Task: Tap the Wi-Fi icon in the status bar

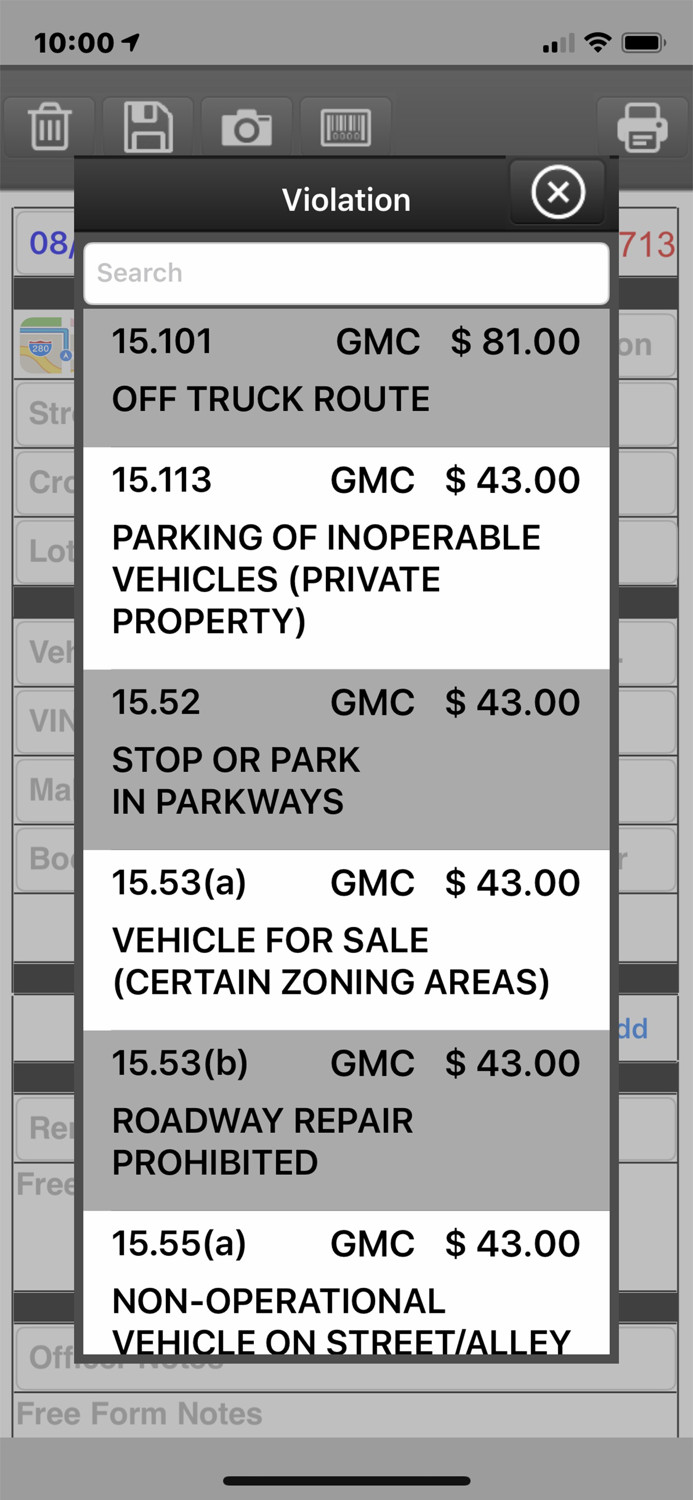Action: tap(599, 42)
